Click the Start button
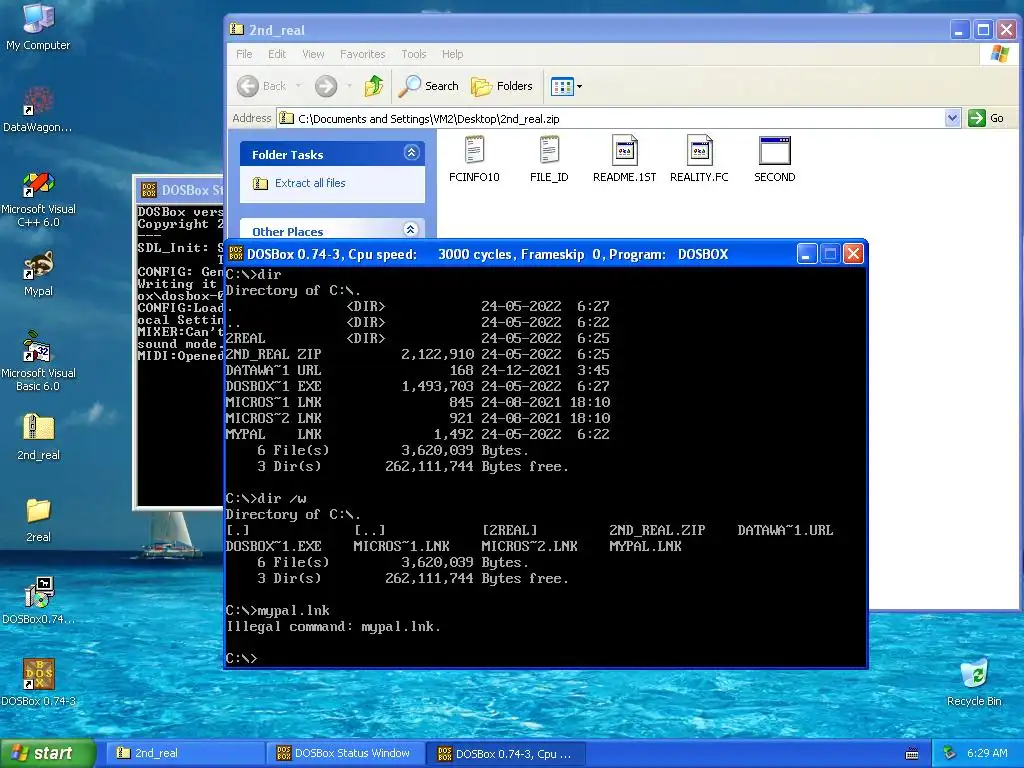The width and height of the screenshot is (1024, 768). pos(48,753)
